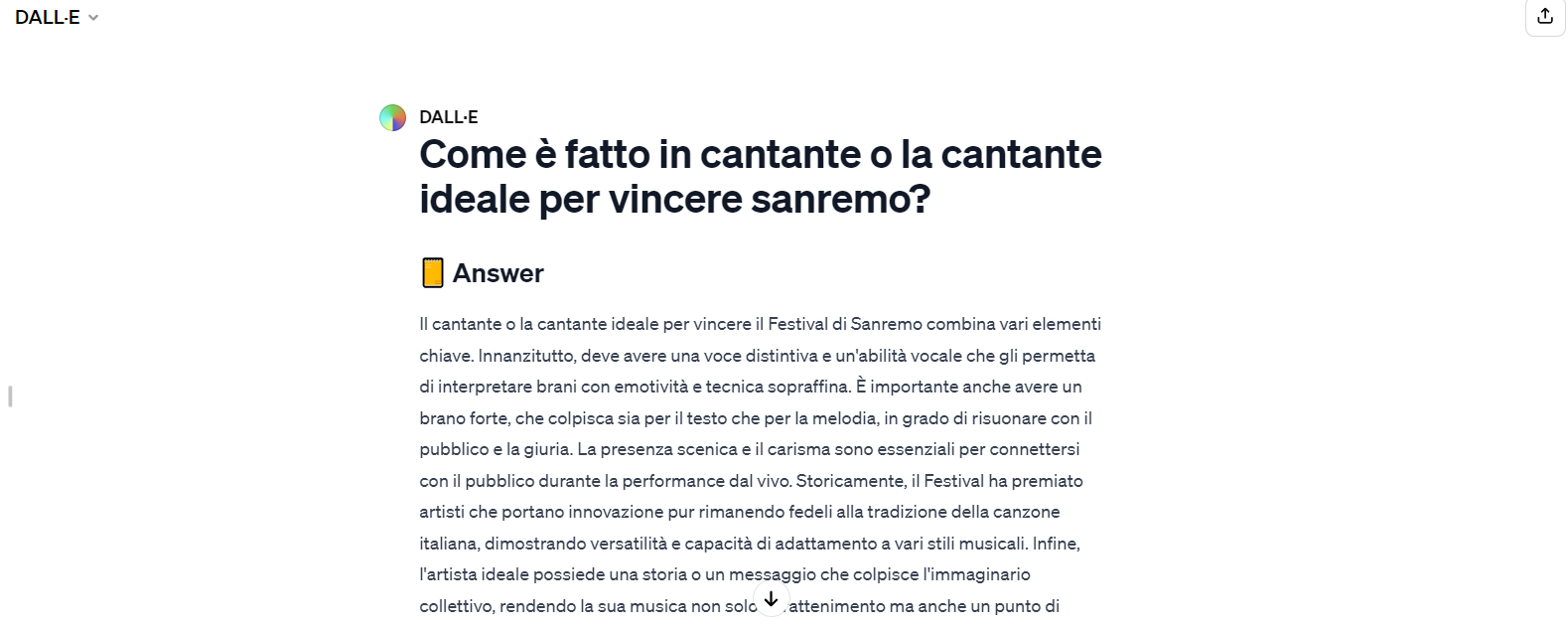Click the line starting "artisti che portano innovazione"
The width and height of the screenshot is (1568, 629).
point(739,512)
